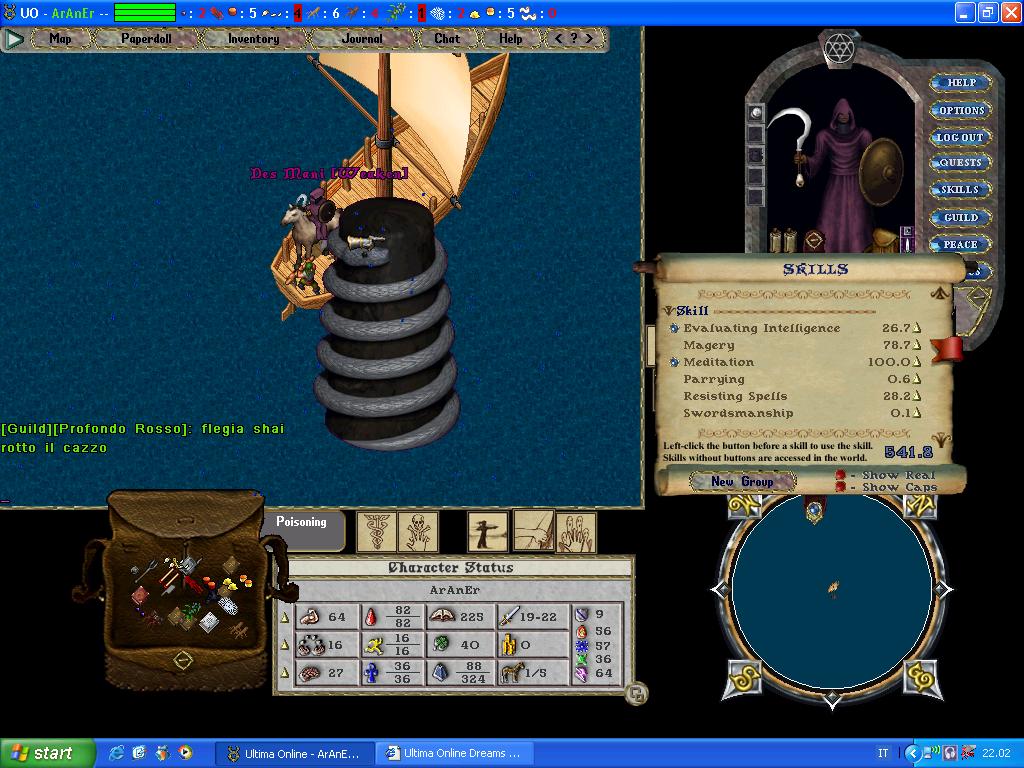Click the horse followers icon in Character Status

coord(511,673)
